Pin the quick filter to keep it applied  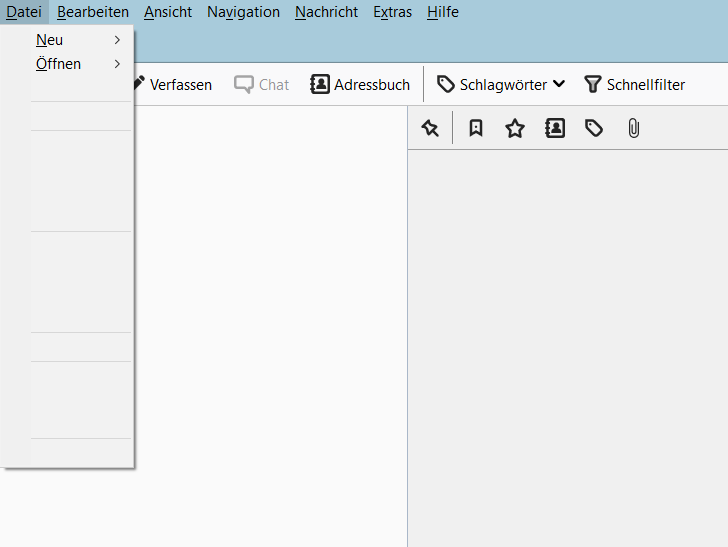430,128
